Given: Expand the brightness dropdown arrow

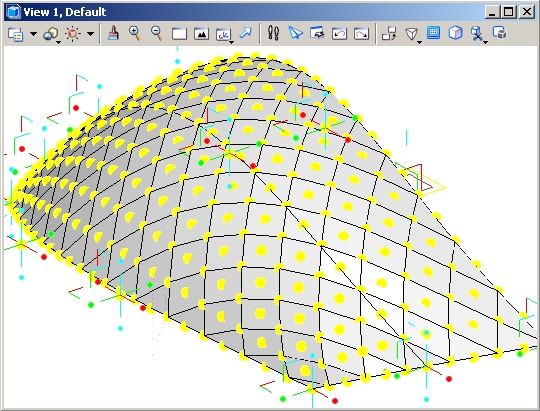Looking at the screenshot, I should pos(90,34).
